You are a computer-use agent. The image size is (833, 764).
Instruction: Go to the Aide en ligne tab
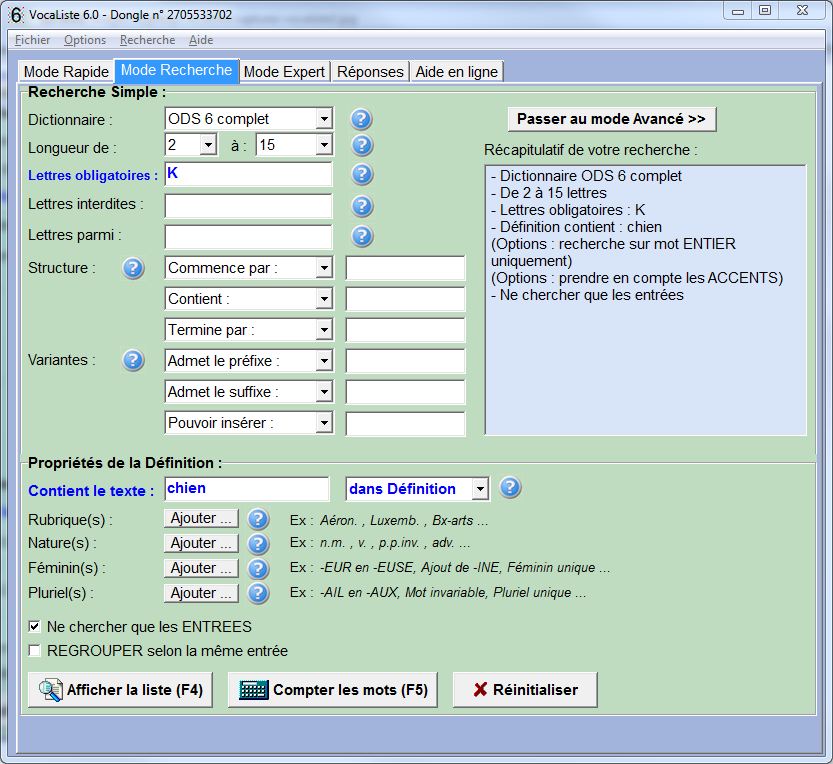coord(456,72)
